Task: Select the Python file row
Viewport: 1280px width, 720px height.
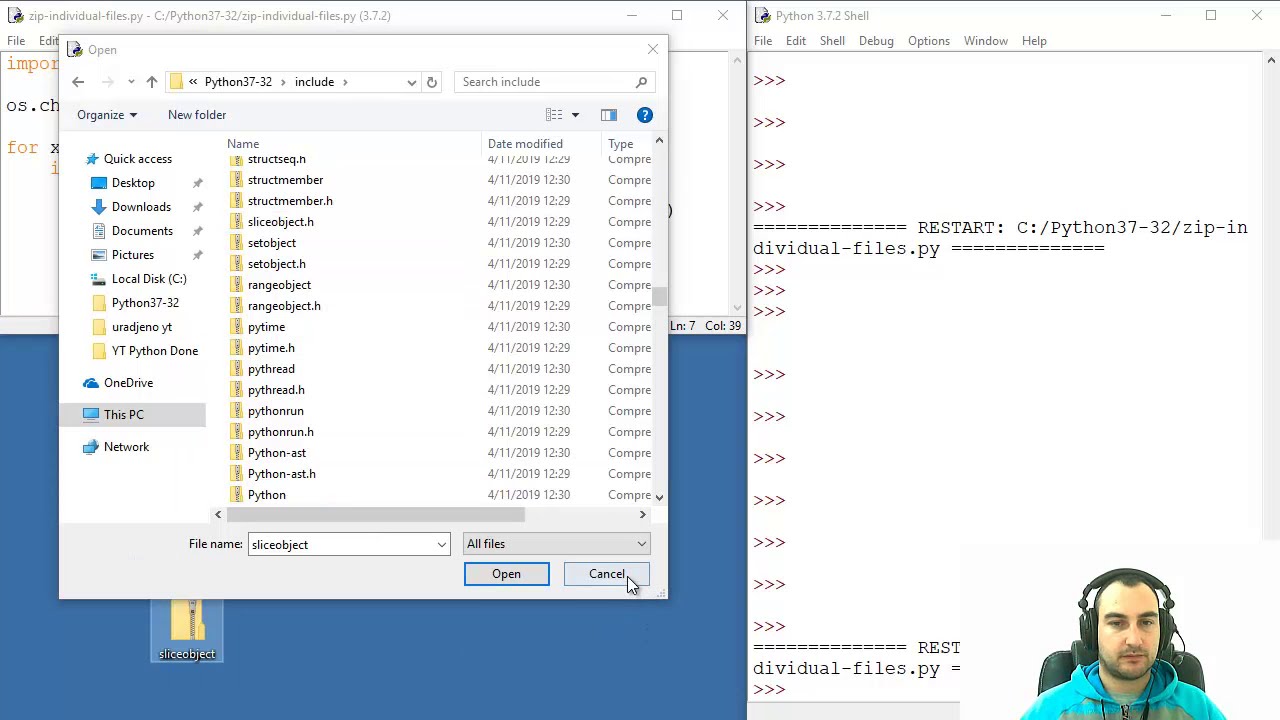Action: coord(440,495)
